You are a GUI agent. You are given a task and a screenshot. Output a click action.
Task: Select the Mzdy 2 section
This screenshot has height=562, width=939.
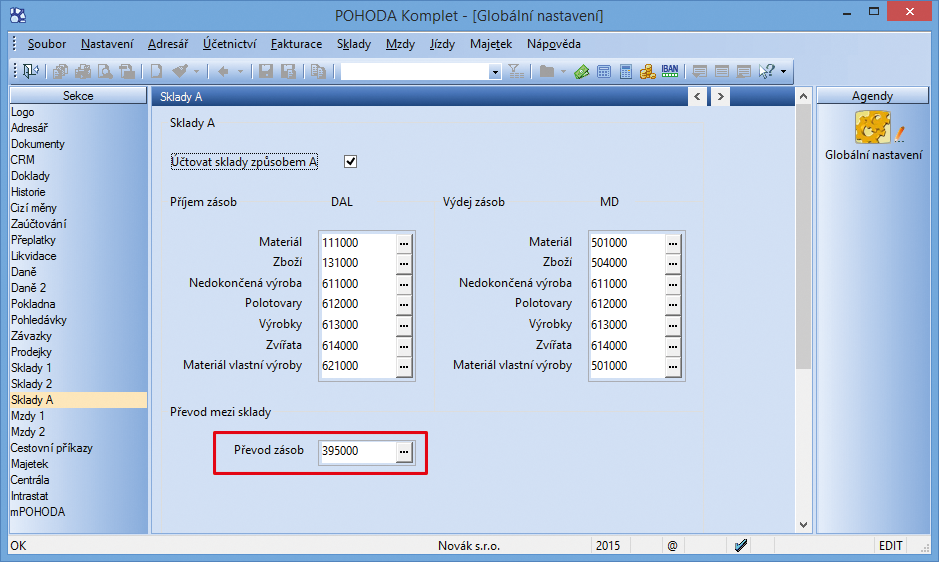tap(78, 431)
